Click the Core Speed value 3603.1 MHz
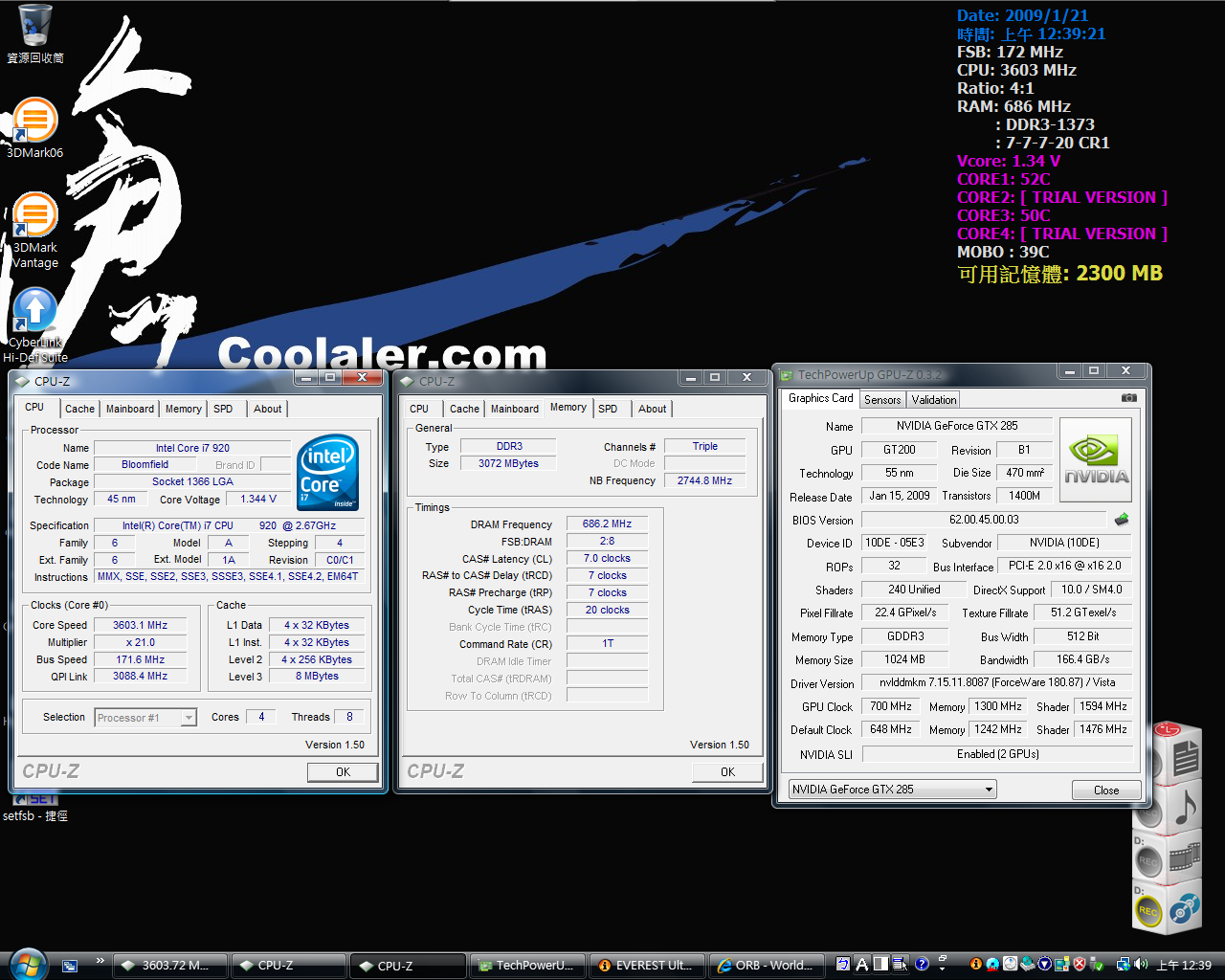 [x=140, y=625]
